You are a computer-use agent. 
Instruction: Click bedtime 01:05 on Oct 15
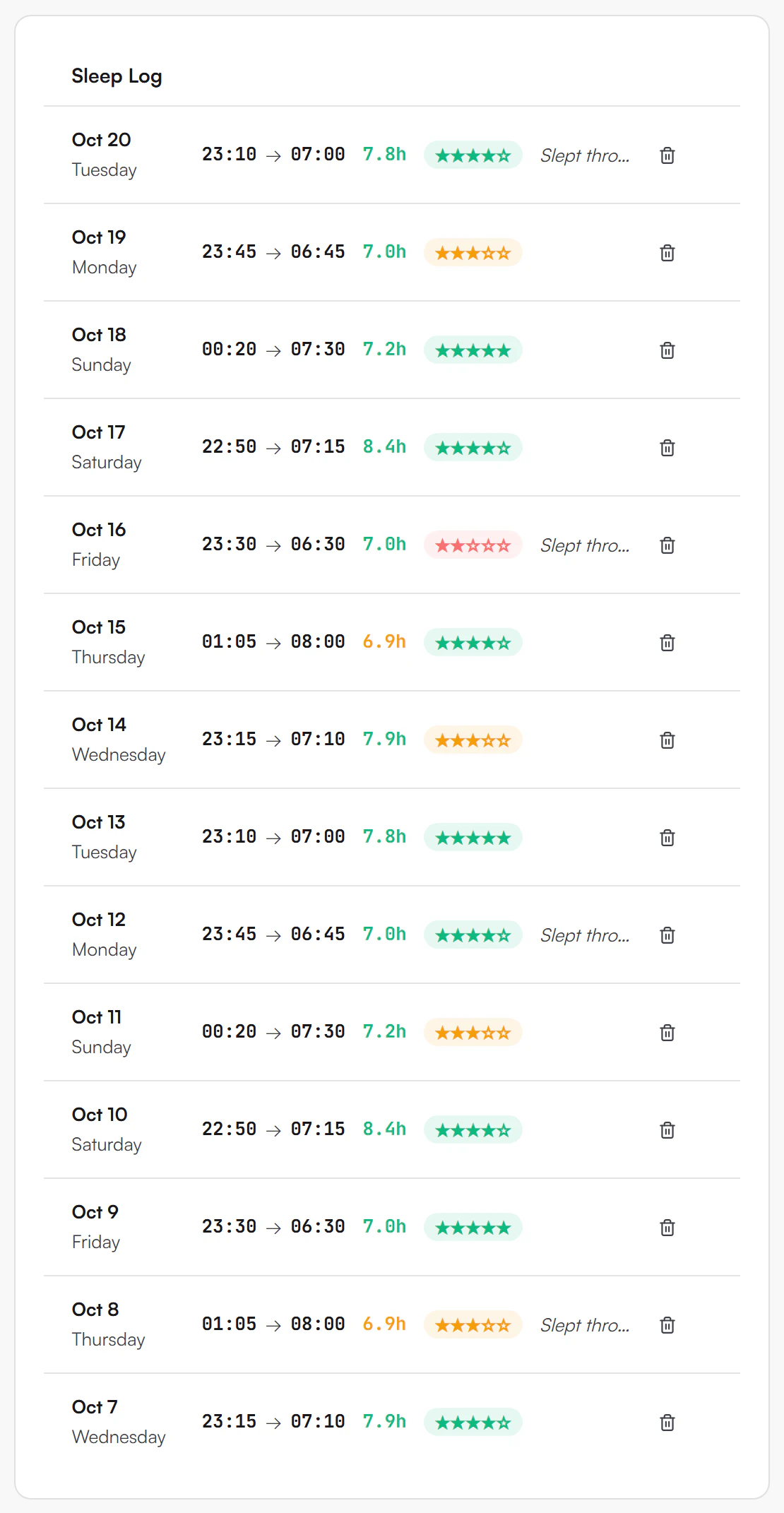[x=229, y=641]
